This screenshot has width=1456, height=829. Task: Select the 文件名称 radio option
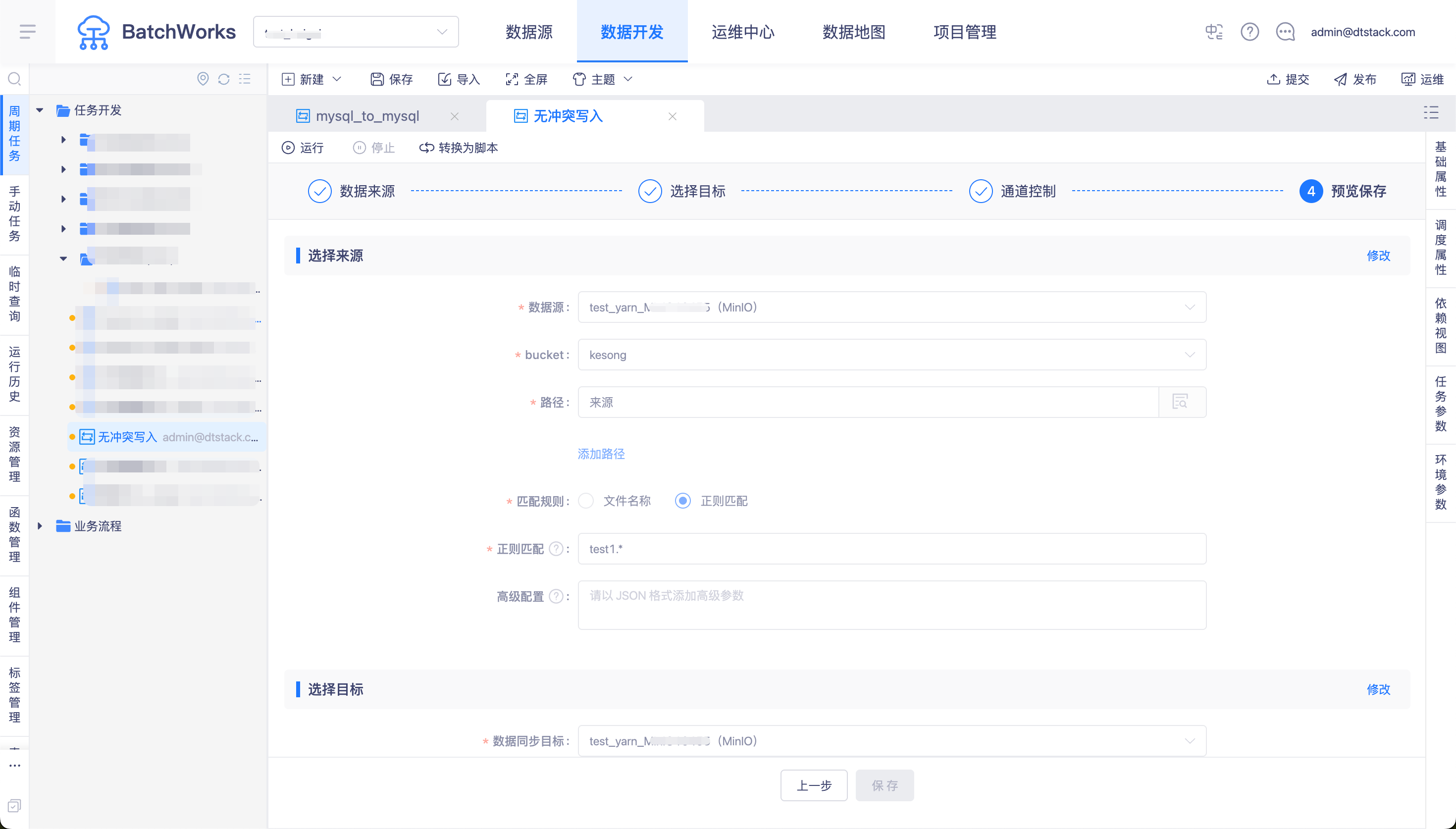tap(586, 501)
